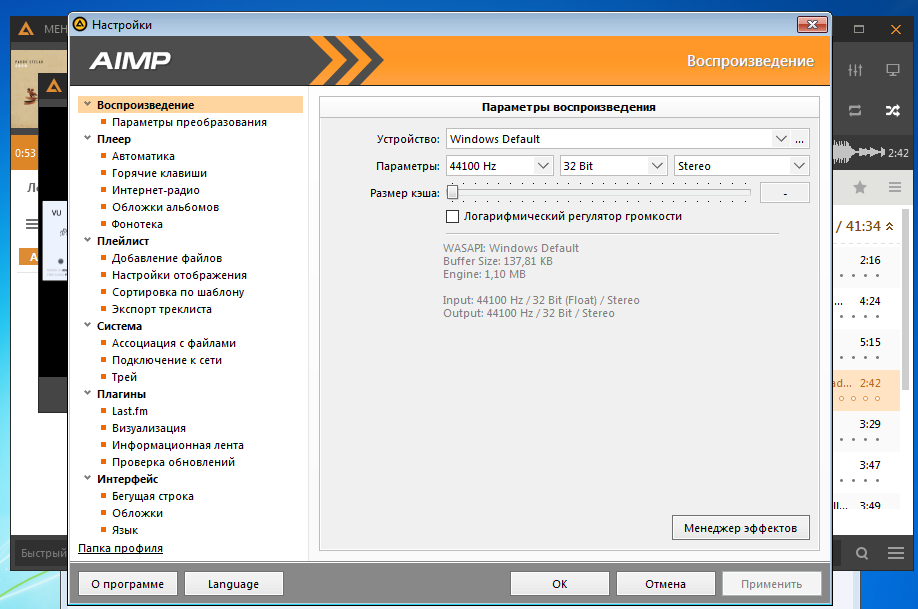This screenshot has width=918, height=609.
Task: Select playlist track with duration 2:16
Action: click(x=866, y=267)
